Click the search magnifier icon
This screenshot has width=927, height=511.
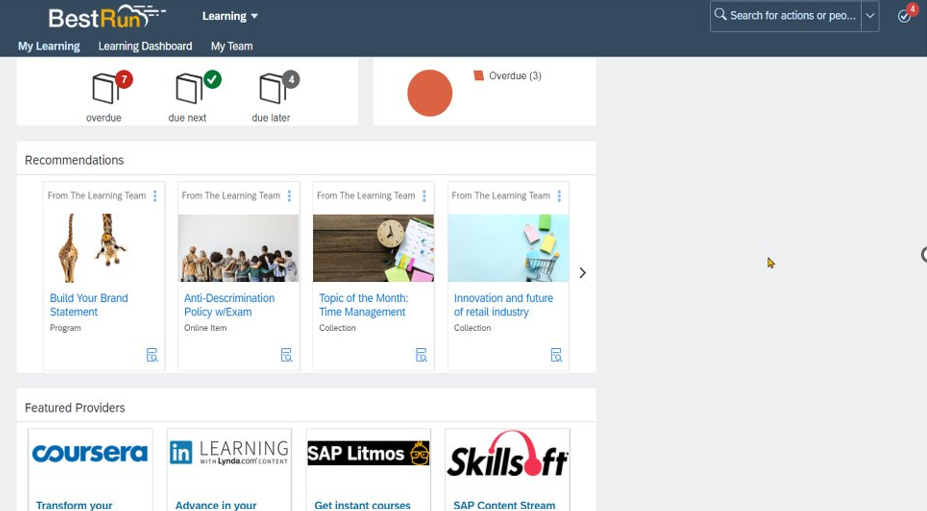(720, 15)
